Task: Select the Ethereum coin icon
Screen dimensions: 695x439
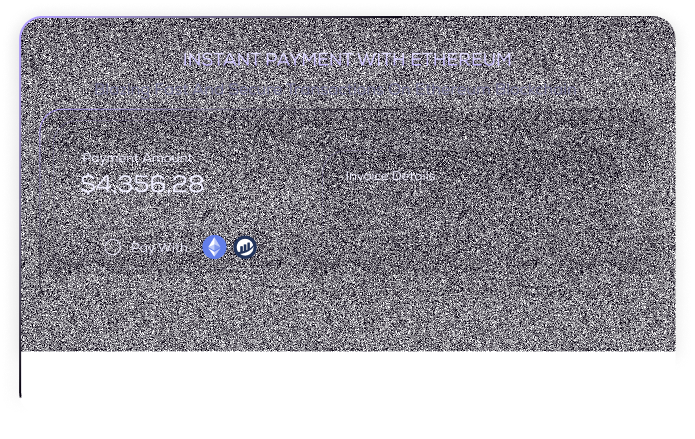Action: pos(214,247)
